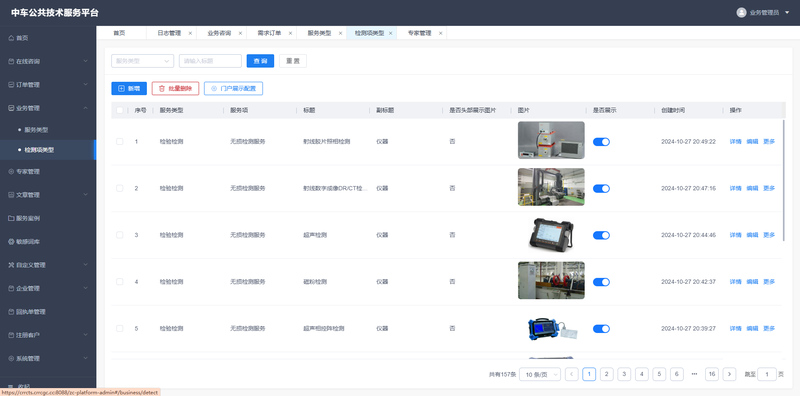Select 检测项类型 submenu in sidebar
This screenshot has width=800, height=396.
click(39, 150)
